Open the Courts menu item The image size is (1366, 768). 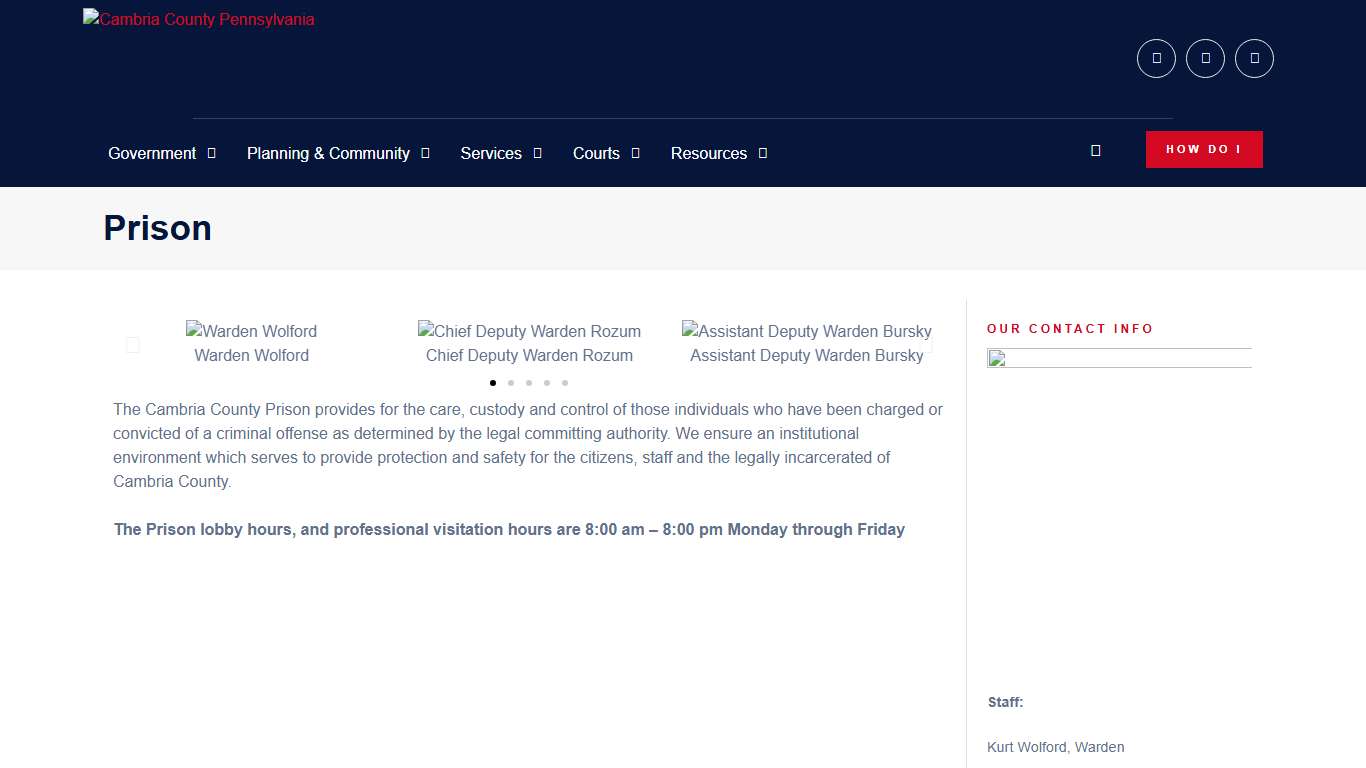tap(596, 153)
